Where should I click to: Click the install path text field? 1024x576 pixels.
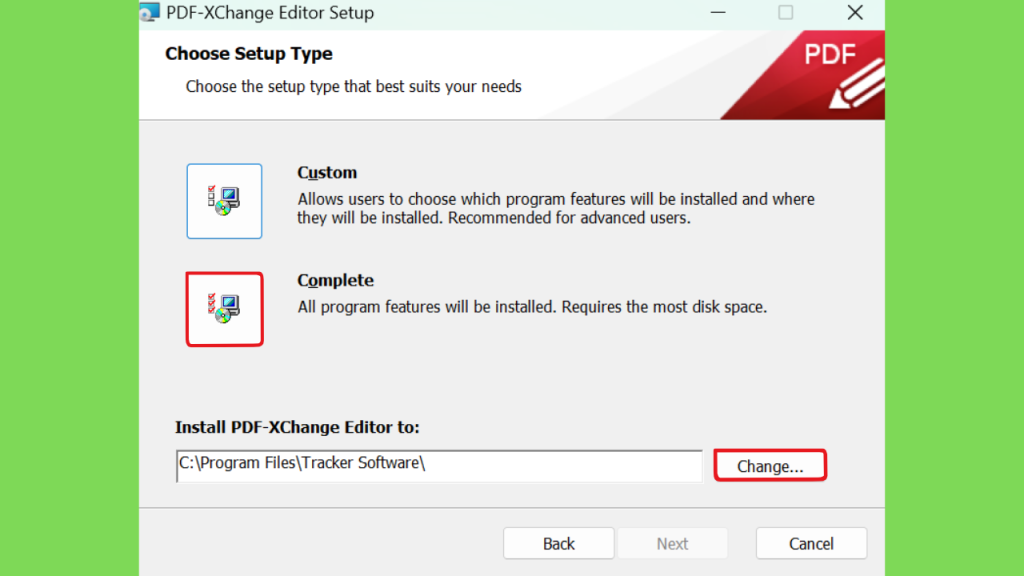tap(439, 466)
